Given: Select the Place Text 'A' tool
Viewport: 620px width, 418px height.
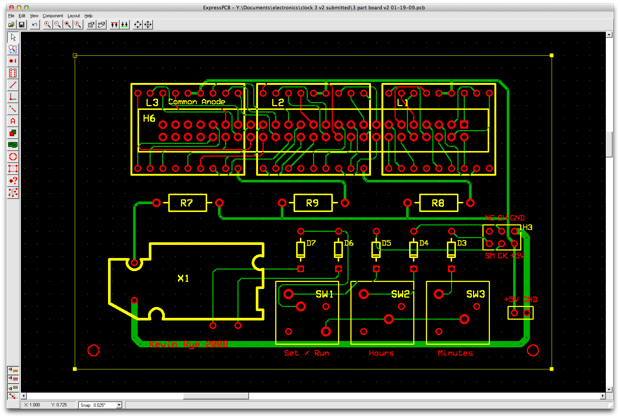Looking at the screenshot, I should (13, 121).
